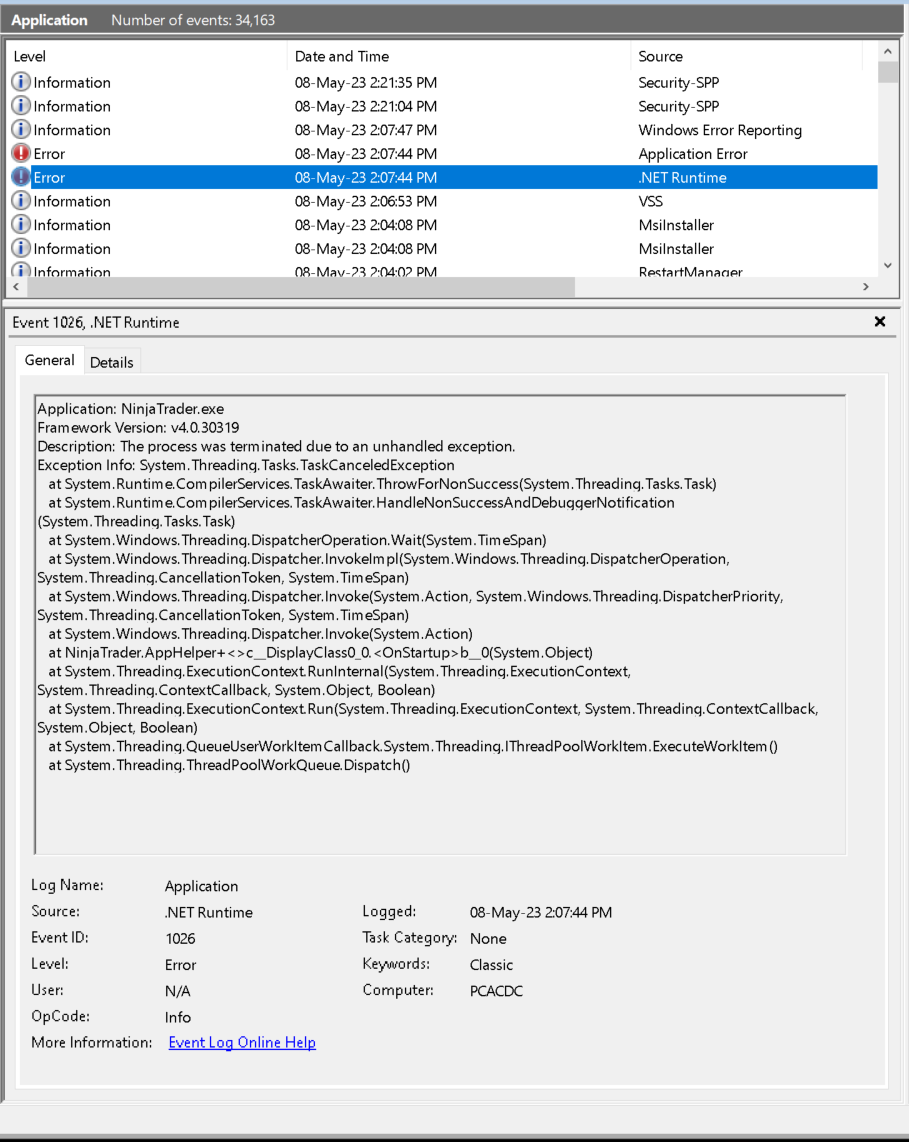Select the VSS source event row
This screenshot has height=1142, width=909.
click(442, 201)
